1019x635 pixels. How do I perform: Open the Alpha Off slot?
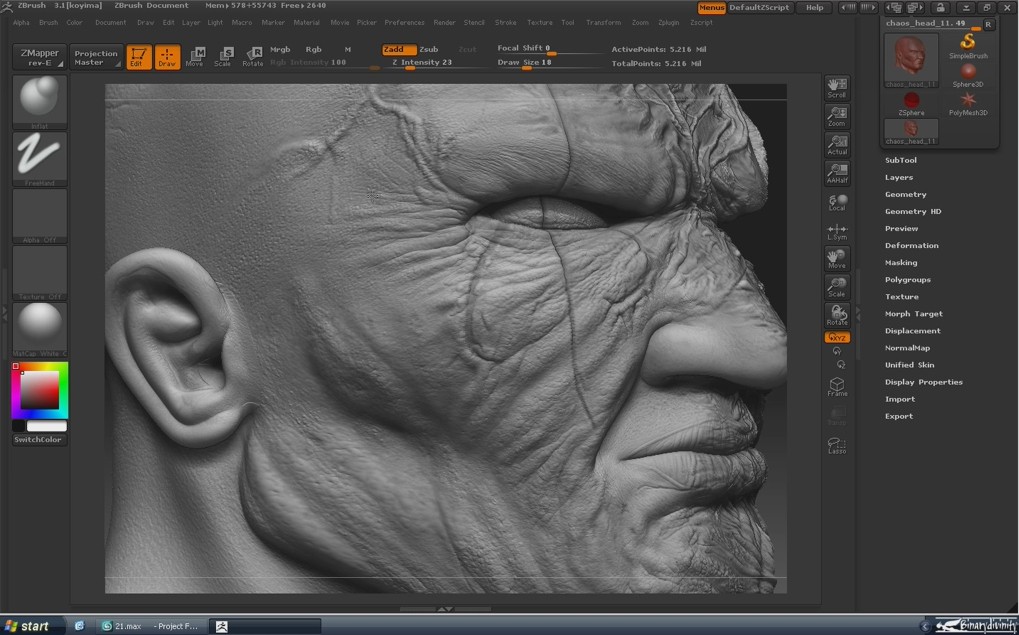coord(40,216)
